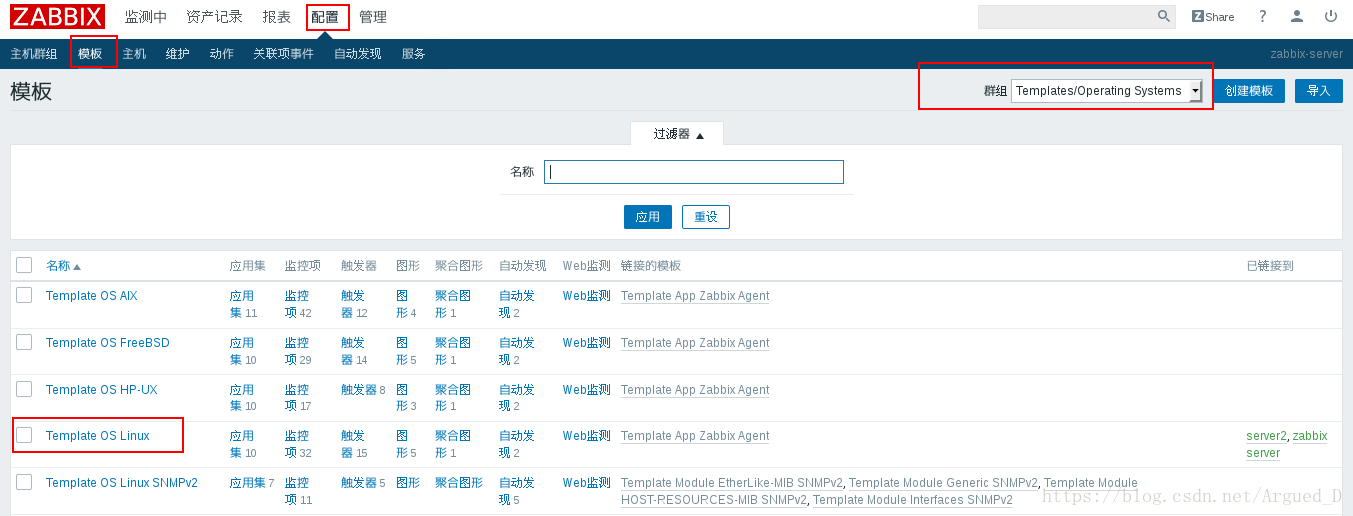Focus the top search box

coord(1065,16)
